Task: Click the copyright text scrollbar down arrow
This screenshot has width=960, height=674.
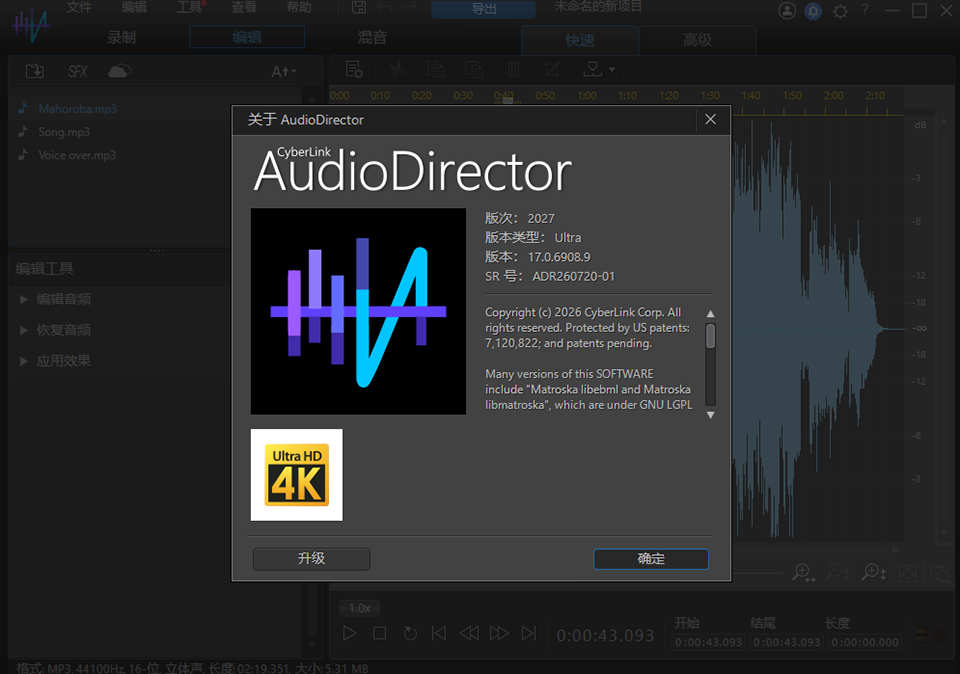Action: click(710, 415)
